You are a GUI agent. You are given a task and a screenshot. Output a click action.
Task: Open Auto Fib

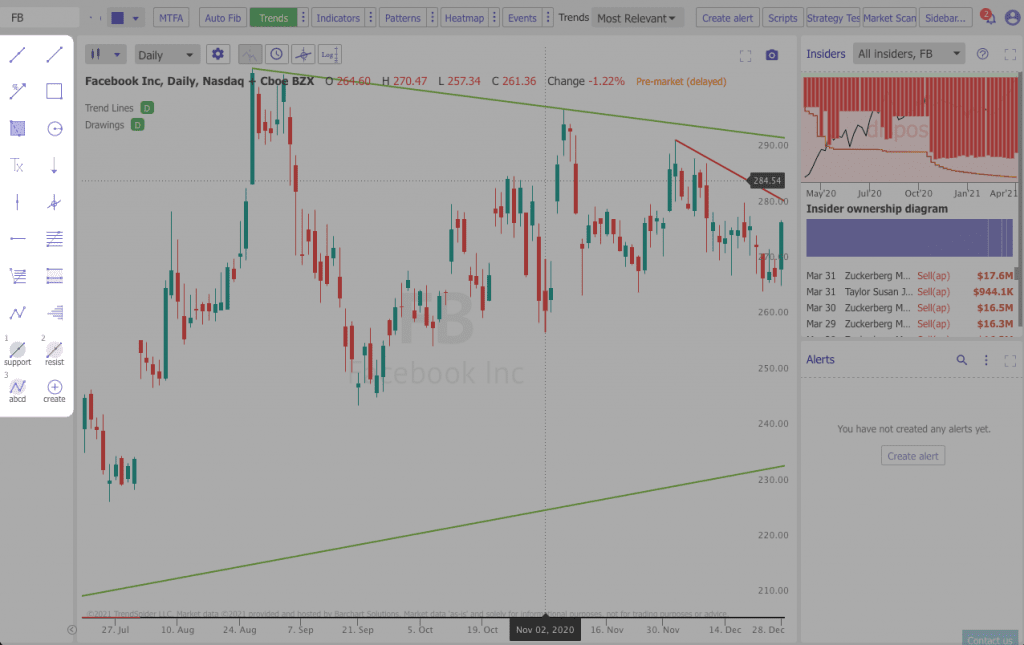click(x=223, y=18)
